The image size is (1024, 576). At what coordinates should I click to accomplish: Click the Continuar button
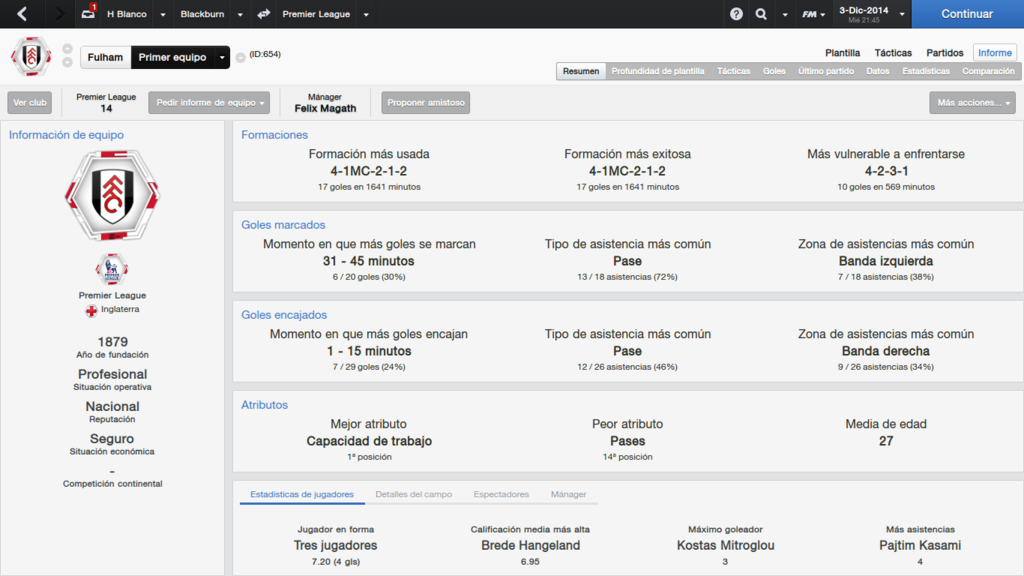(x=967, y=14)
